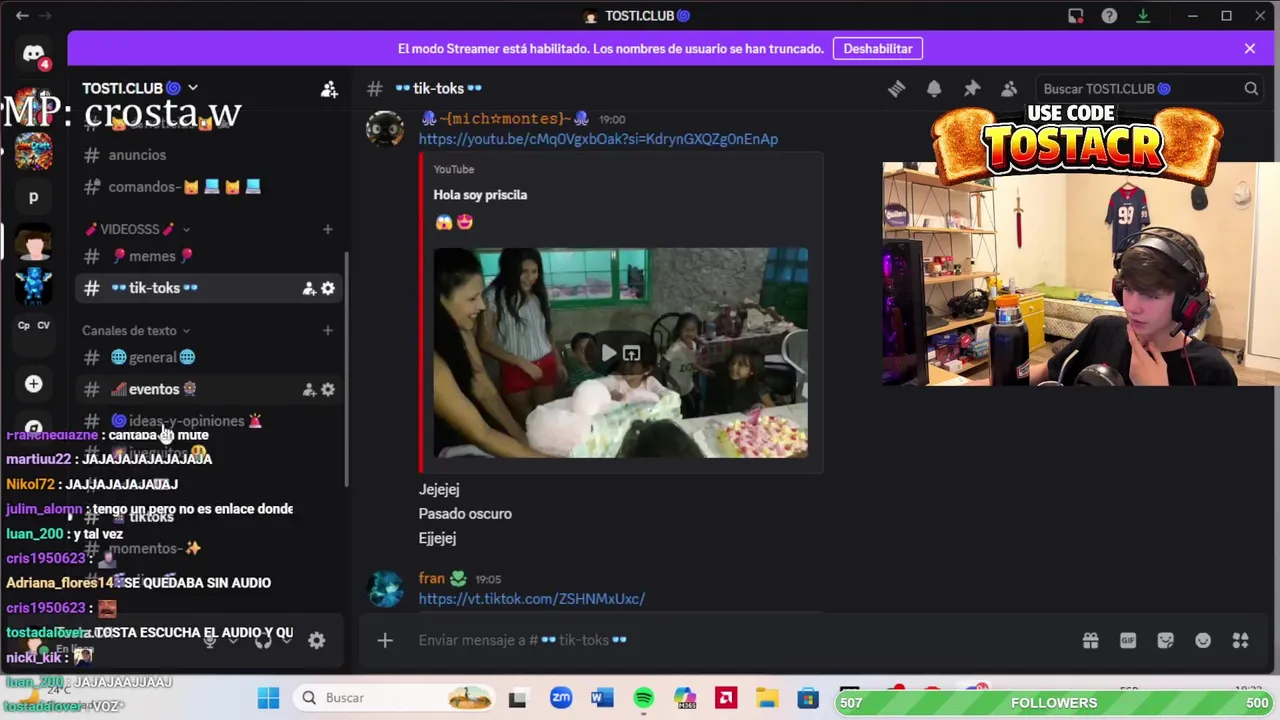Play the embedded YouTube video

608,353
